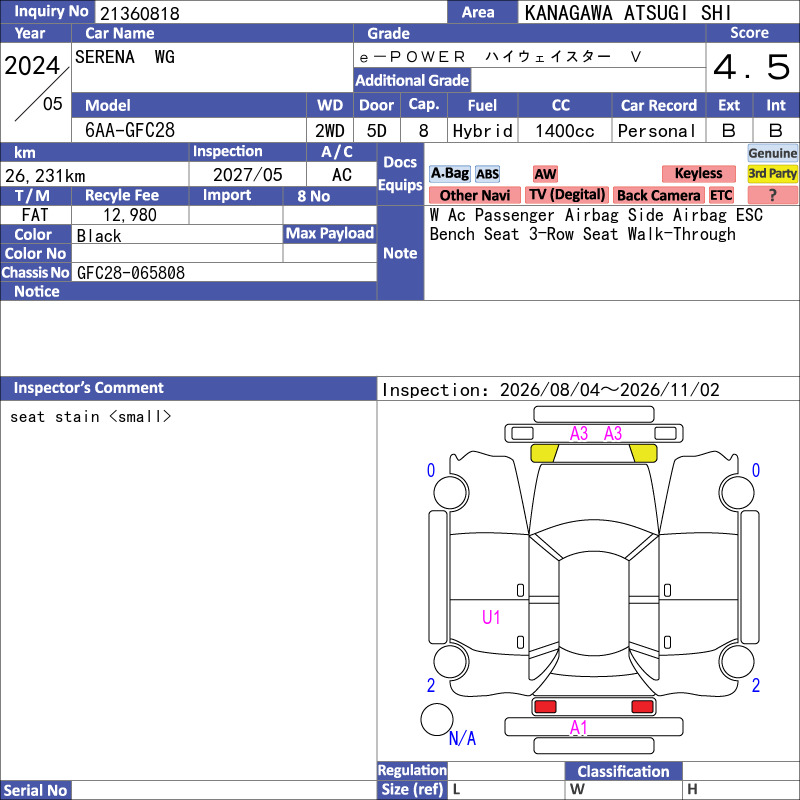Click the ETC equipment badge
The height and width of the screenshot is (800, 800).
pos(721,195)
